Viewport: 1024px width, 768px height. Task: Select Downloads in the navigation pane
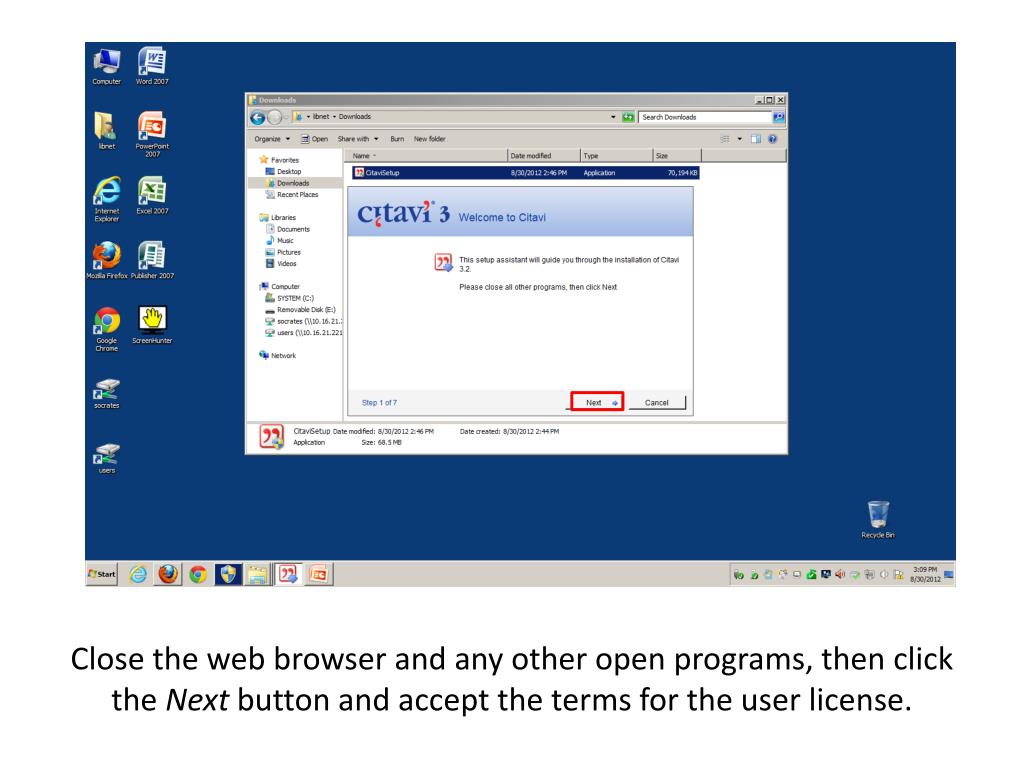coord(287,184)
